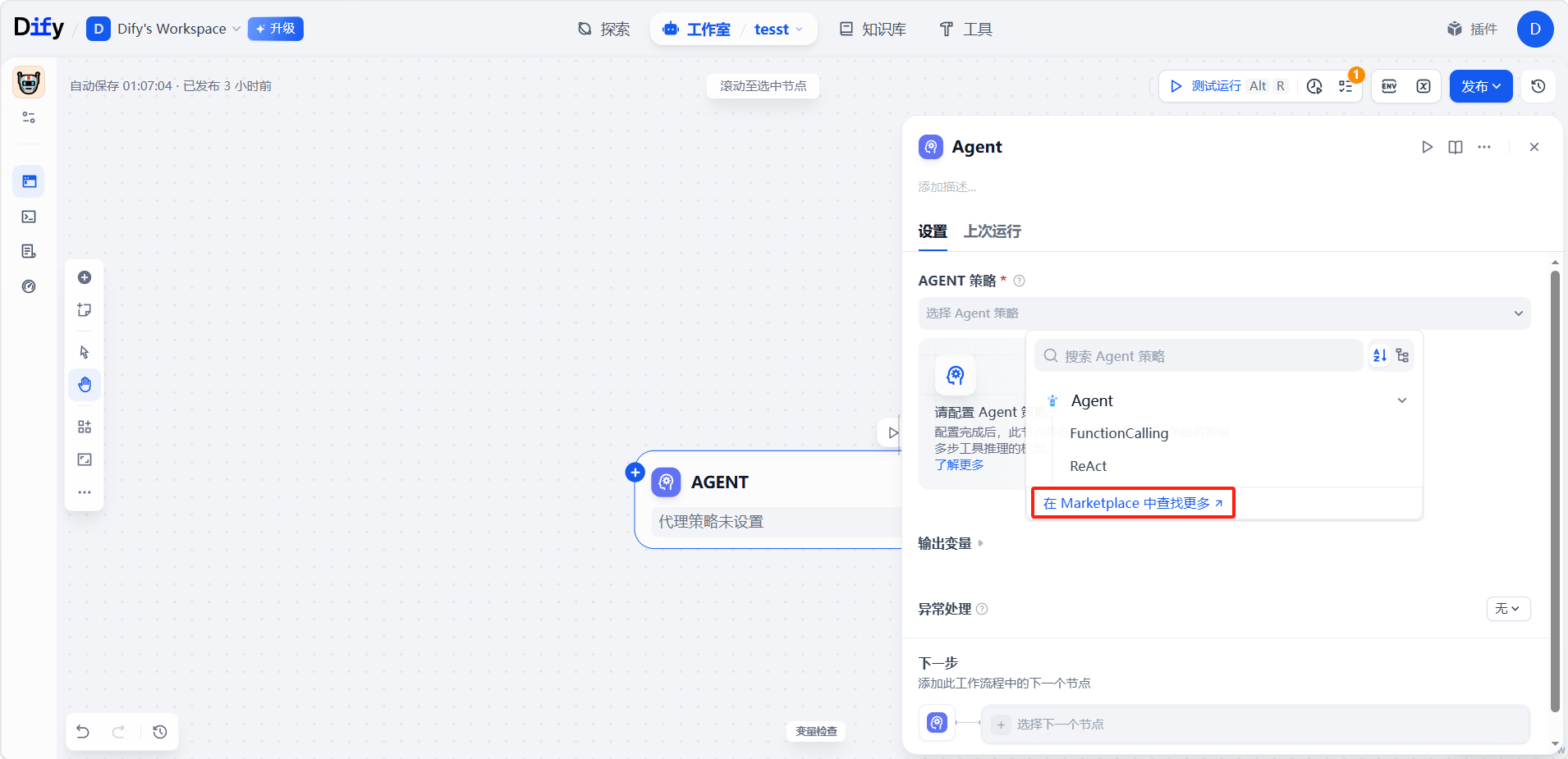Redo the canvas action
1568x759 pixels.
coord(118,732)
